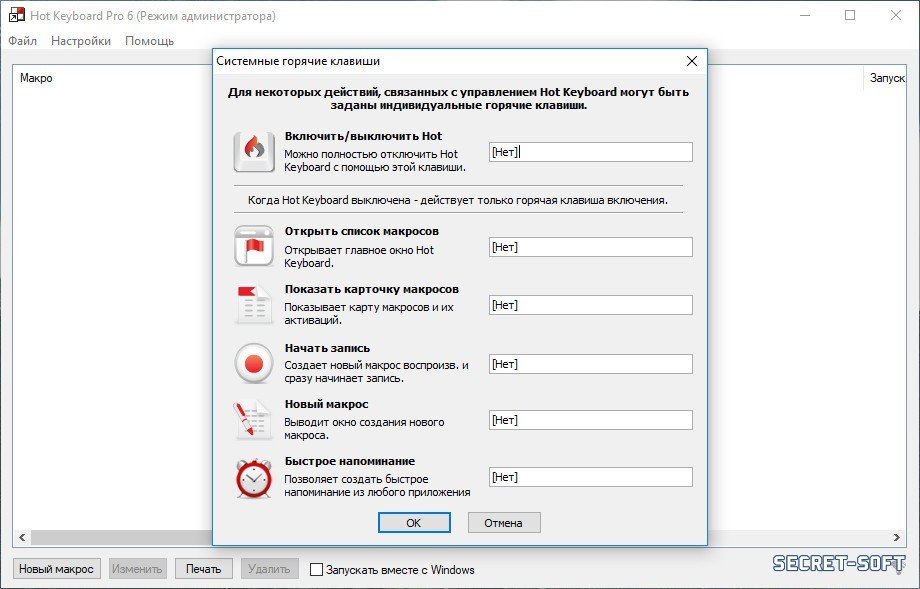This screenshot has height=589, width=920.
Task: Click the Показать карточку макросов document icon
Action: (254, 305)
